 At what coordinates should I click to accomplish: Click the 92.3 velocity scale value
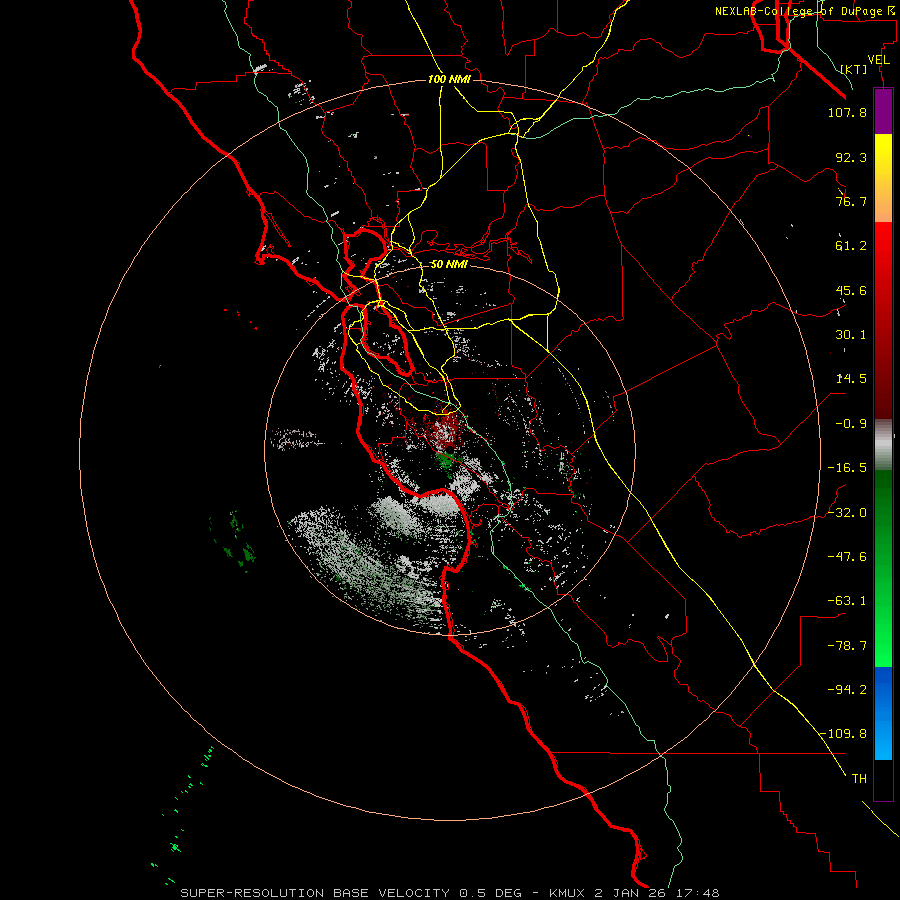(851, 157)
